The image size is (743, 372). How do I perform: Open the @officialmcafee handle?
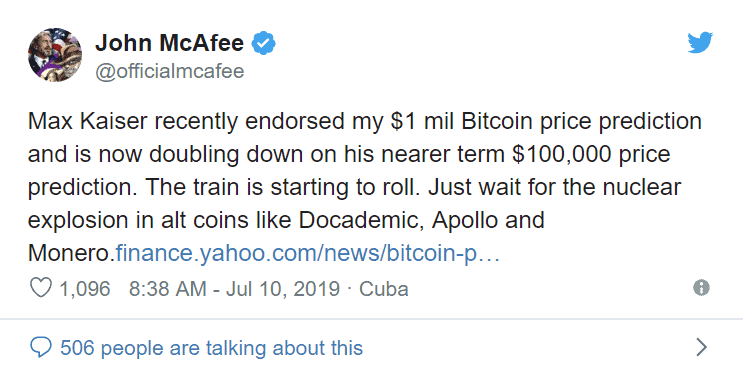pos(170,72)
